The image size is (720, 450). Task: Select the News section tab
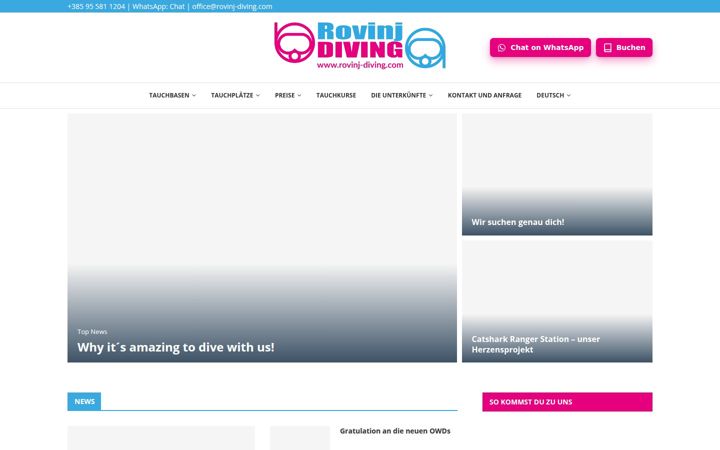[x=84, y=401]
